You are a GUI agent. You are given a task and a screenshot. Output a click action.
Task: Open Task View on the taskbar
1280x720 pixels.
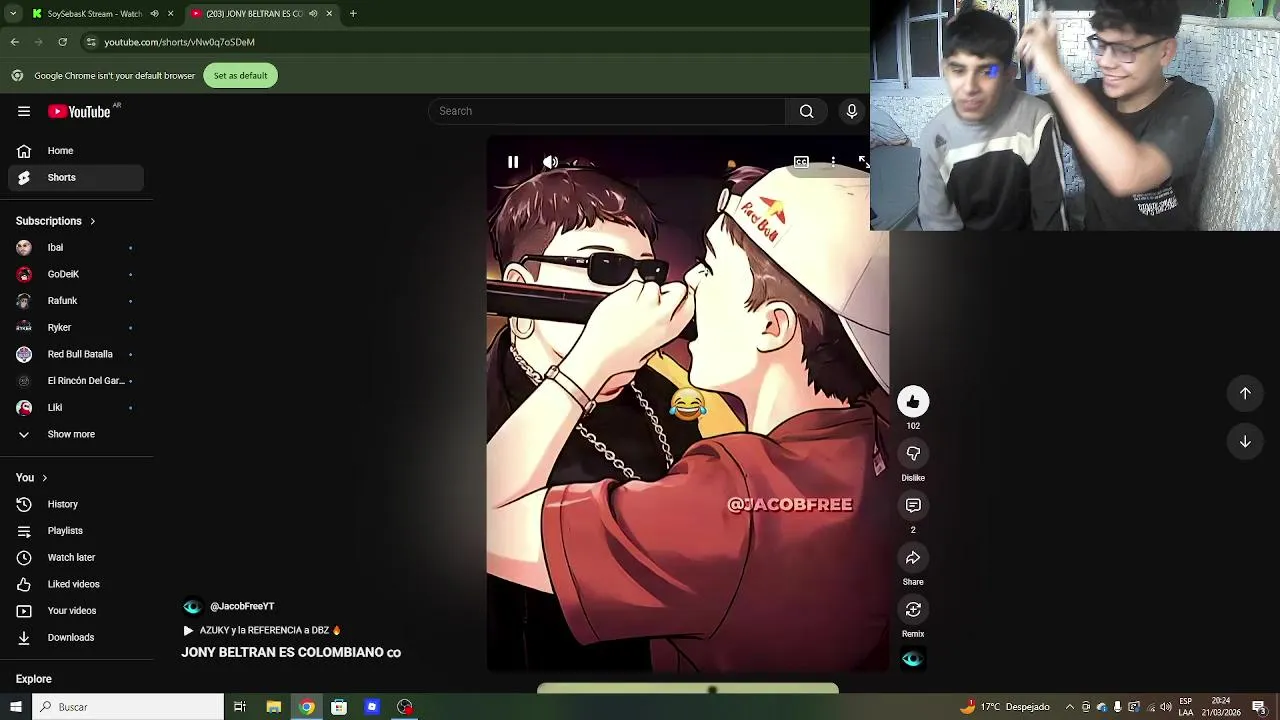(240, 707)
